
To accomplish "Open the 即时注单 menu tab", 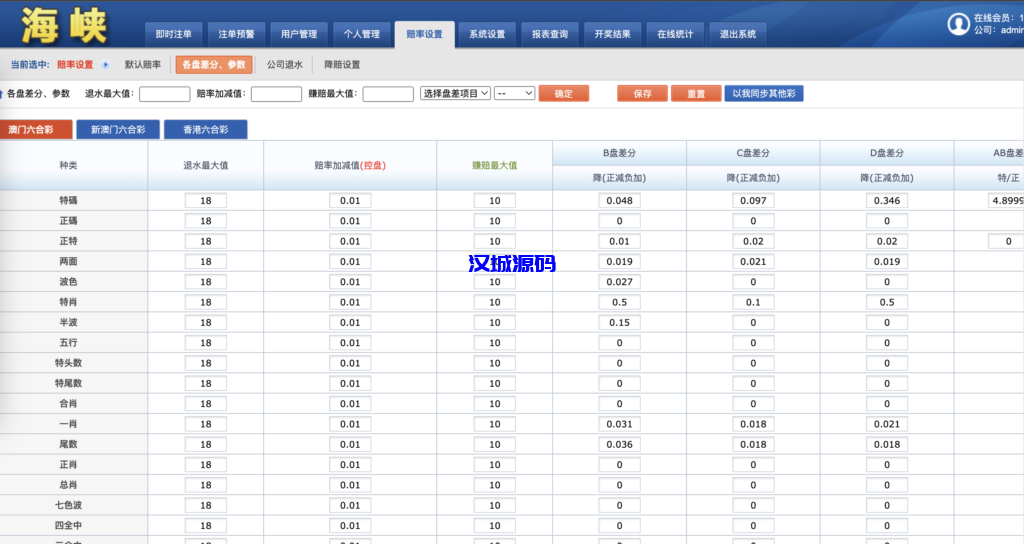I will pyautogui.click(x=173, y=35).
